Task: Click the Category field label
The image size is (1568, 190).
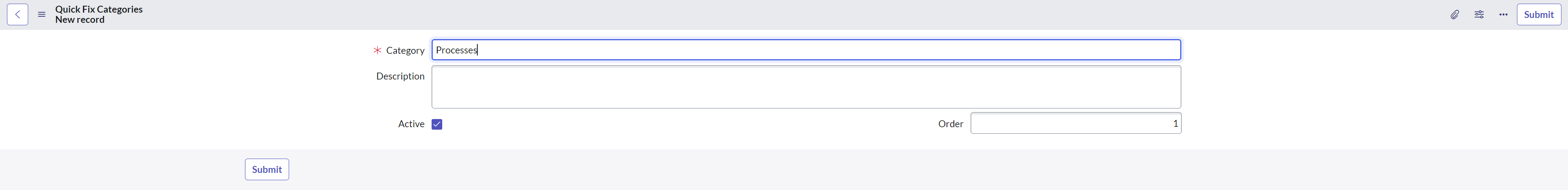Action: (405, 51)
